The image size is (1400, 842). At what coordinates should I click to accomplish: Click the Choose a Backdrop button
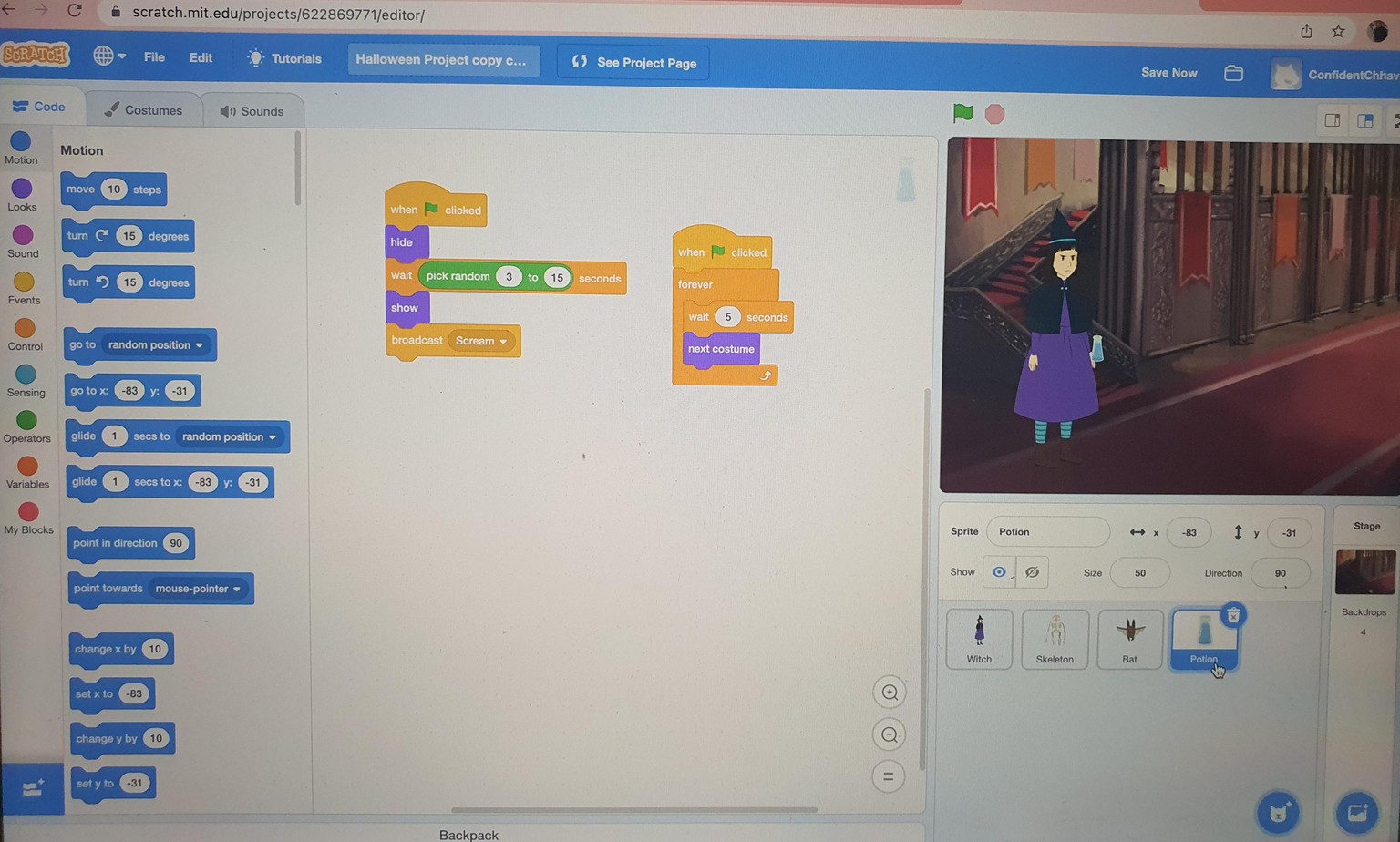(x=1357, y=813)
